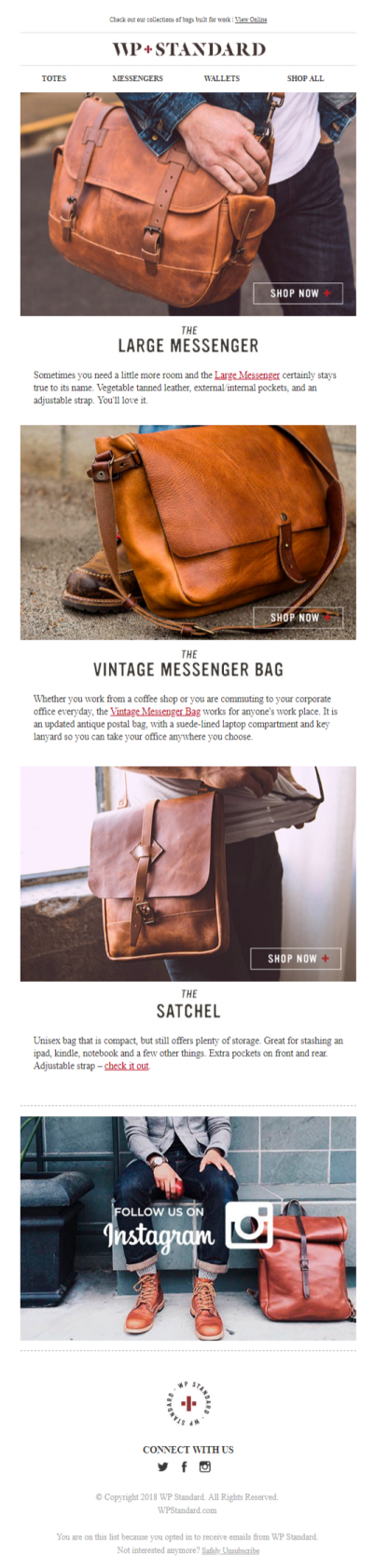Click the Twitter icon in footer
This screenshot has height=1568, width=375.
pyautogui.click(x=163, y=1466)
